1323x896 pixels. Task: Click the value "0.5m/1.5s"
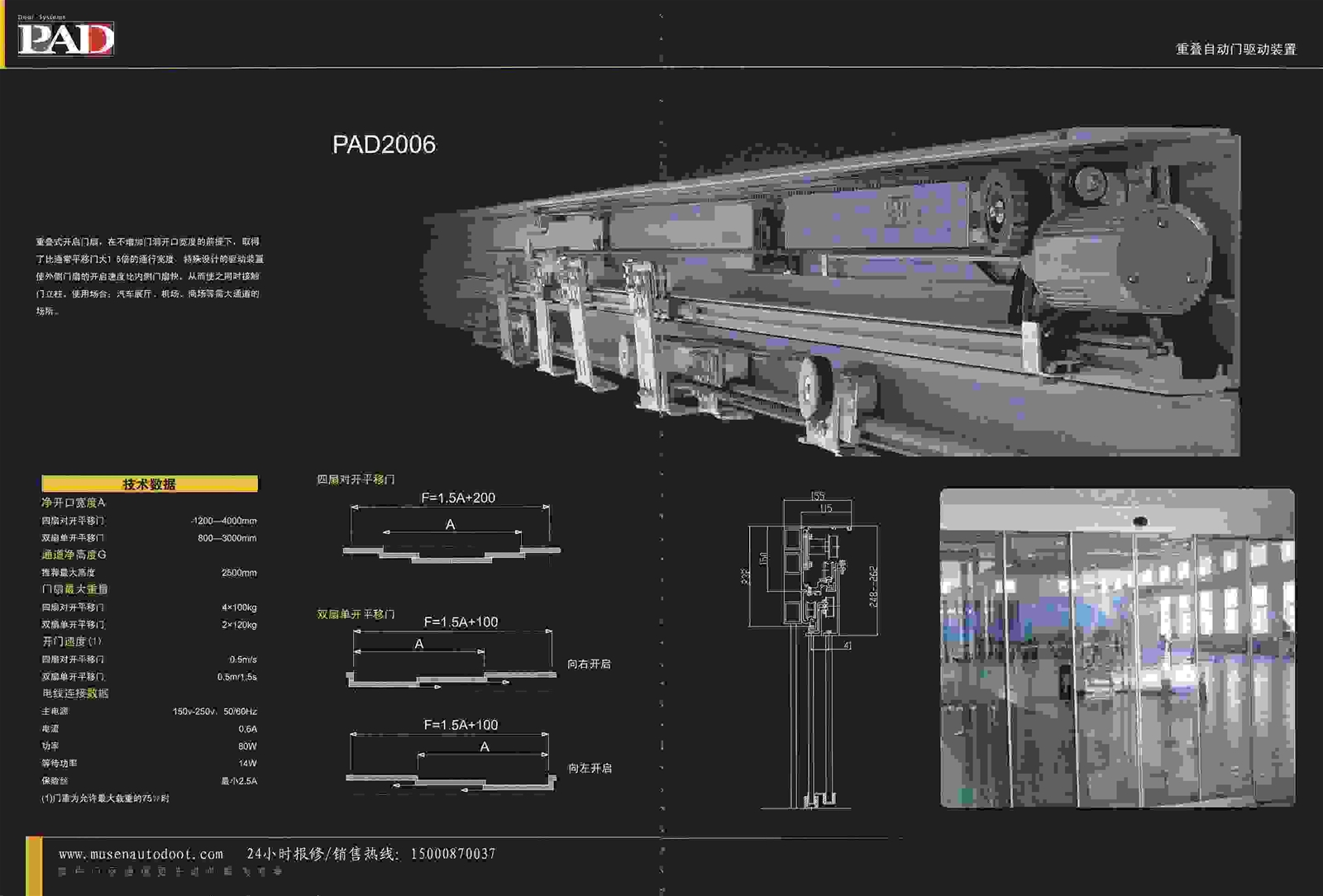(x=237, y=677)
